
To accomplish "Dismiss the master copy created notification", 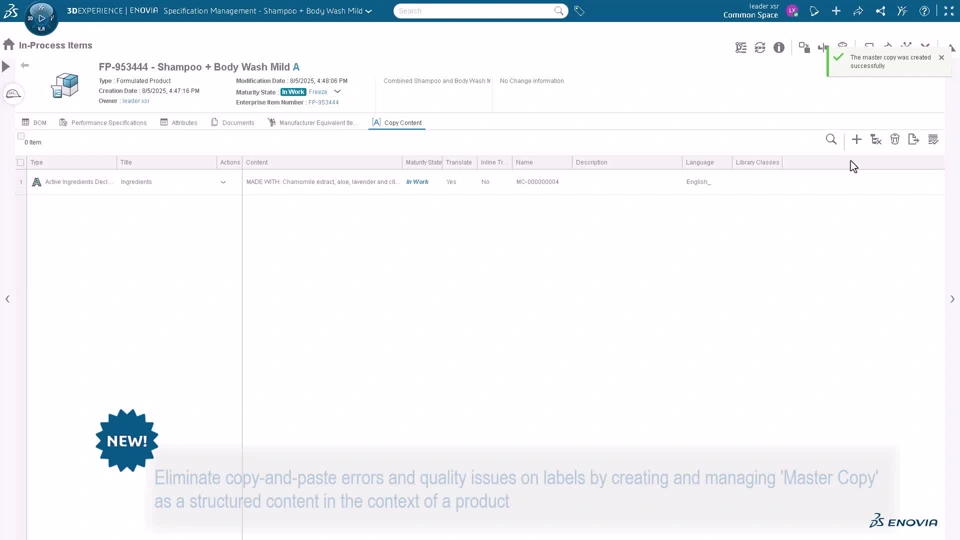I will [941, 58].
